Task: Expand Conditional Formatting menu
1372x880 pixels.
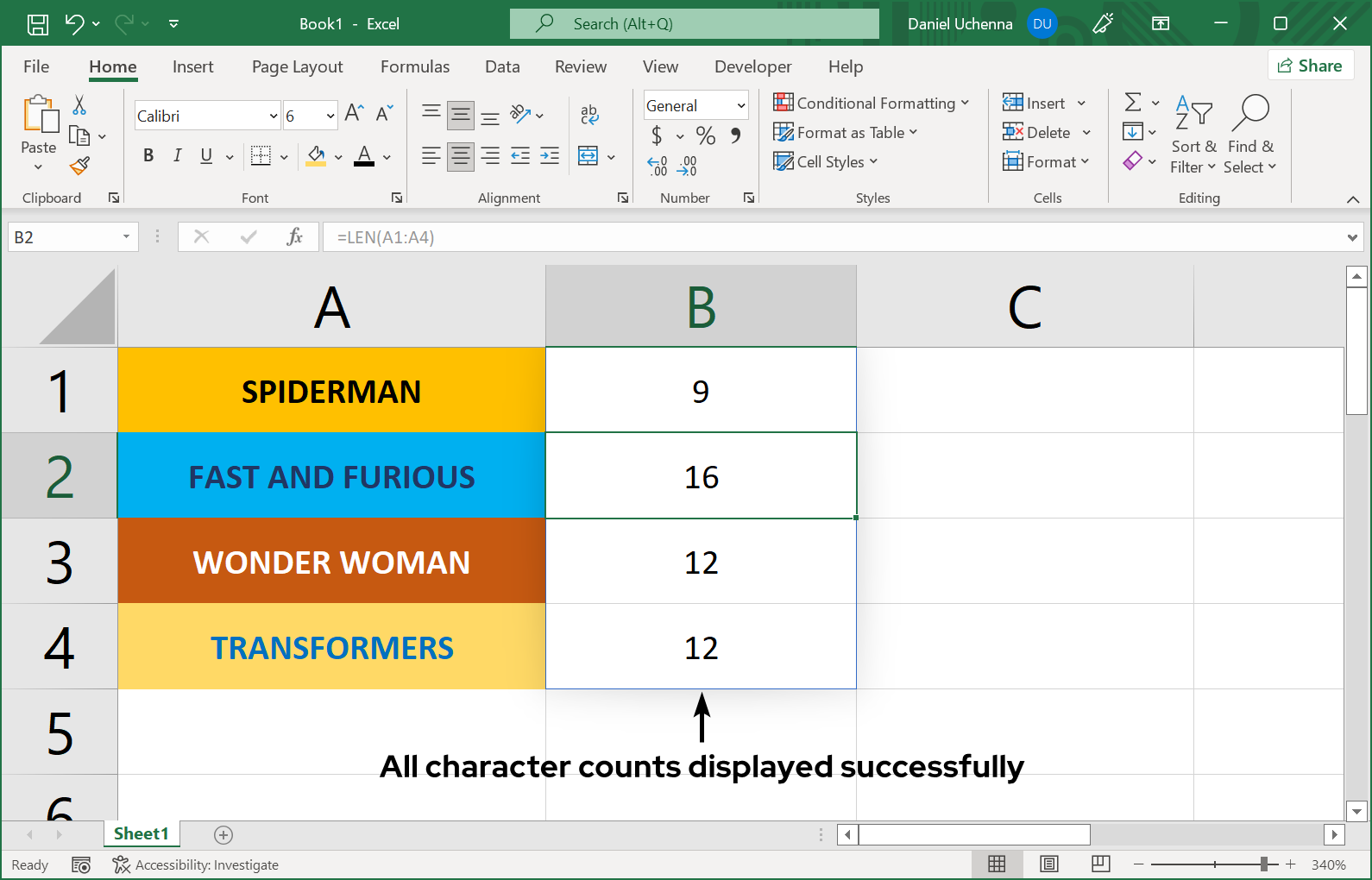Action: click(x=872, y=103)
